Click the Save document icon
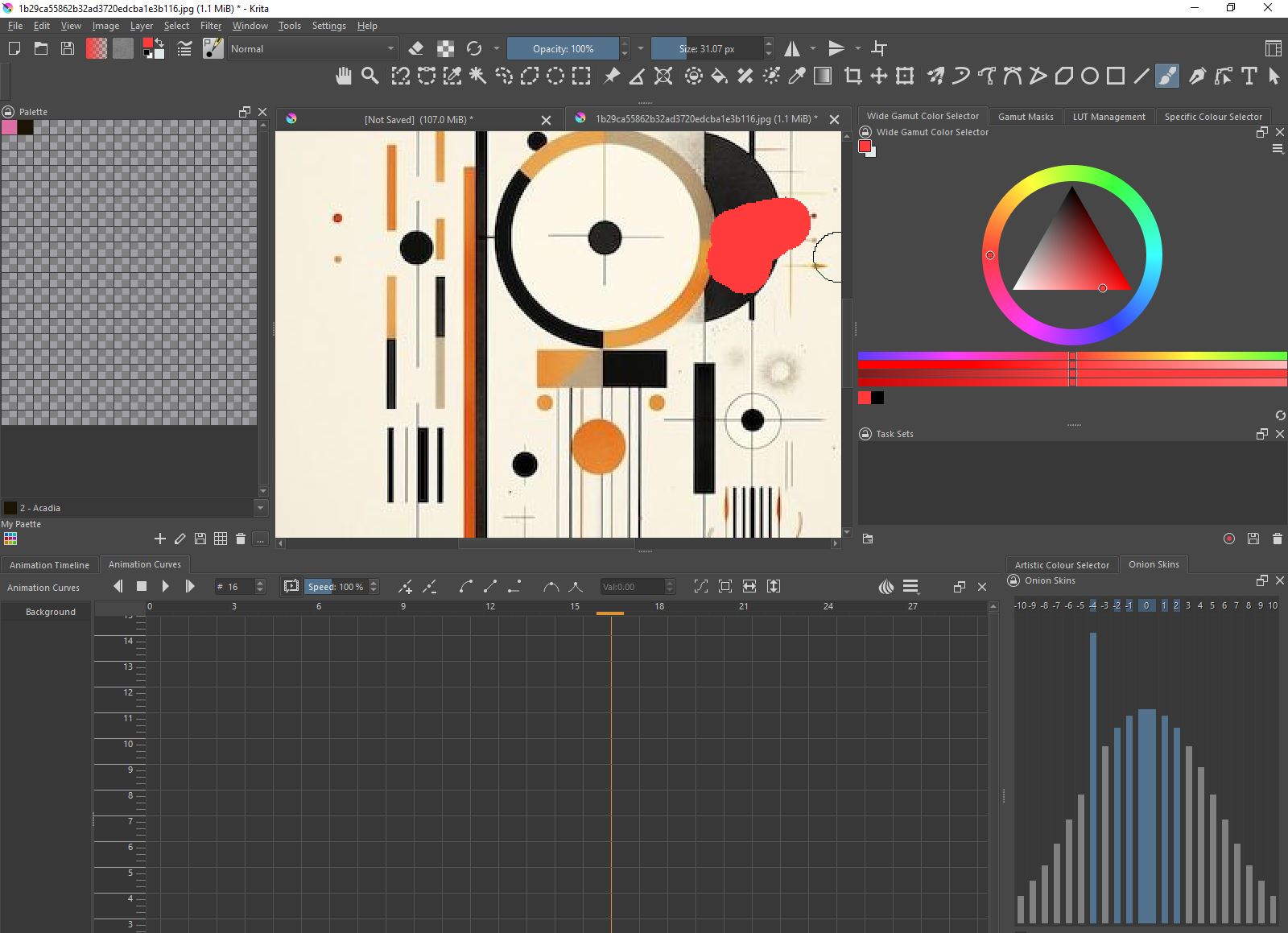The width and height of the screenshot is (1288, 933). 68,48
